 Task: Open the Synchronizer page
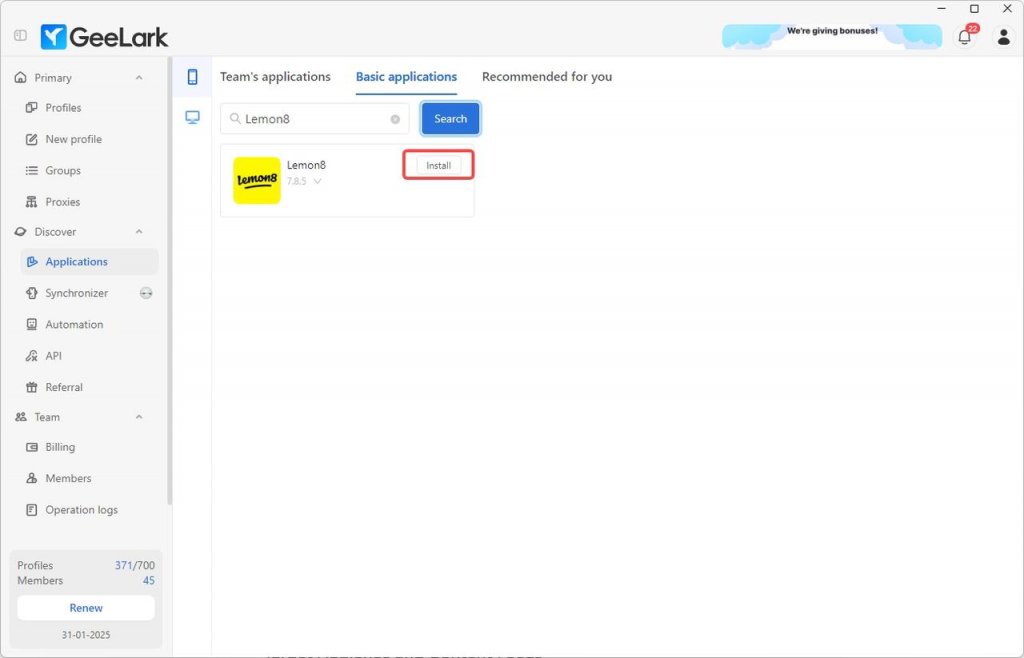76,293
